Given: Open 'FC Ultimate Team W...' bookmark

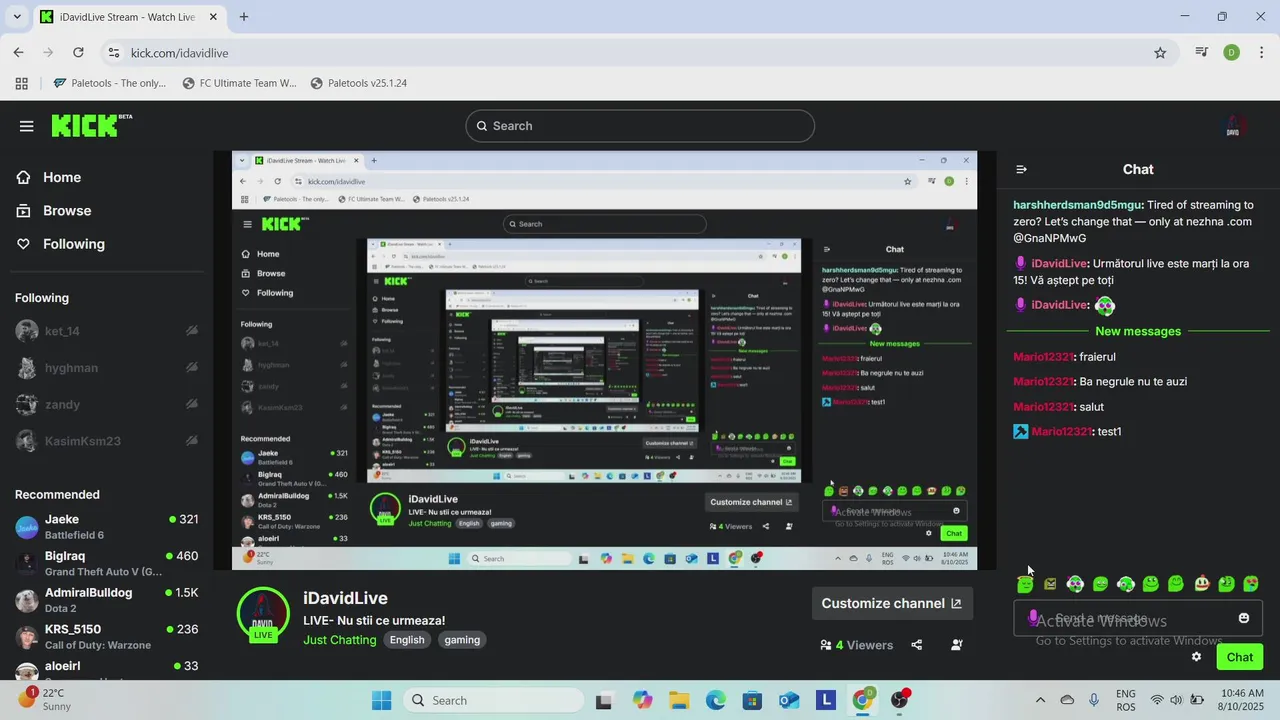Looking at the screenshot, I should point(240,83).
